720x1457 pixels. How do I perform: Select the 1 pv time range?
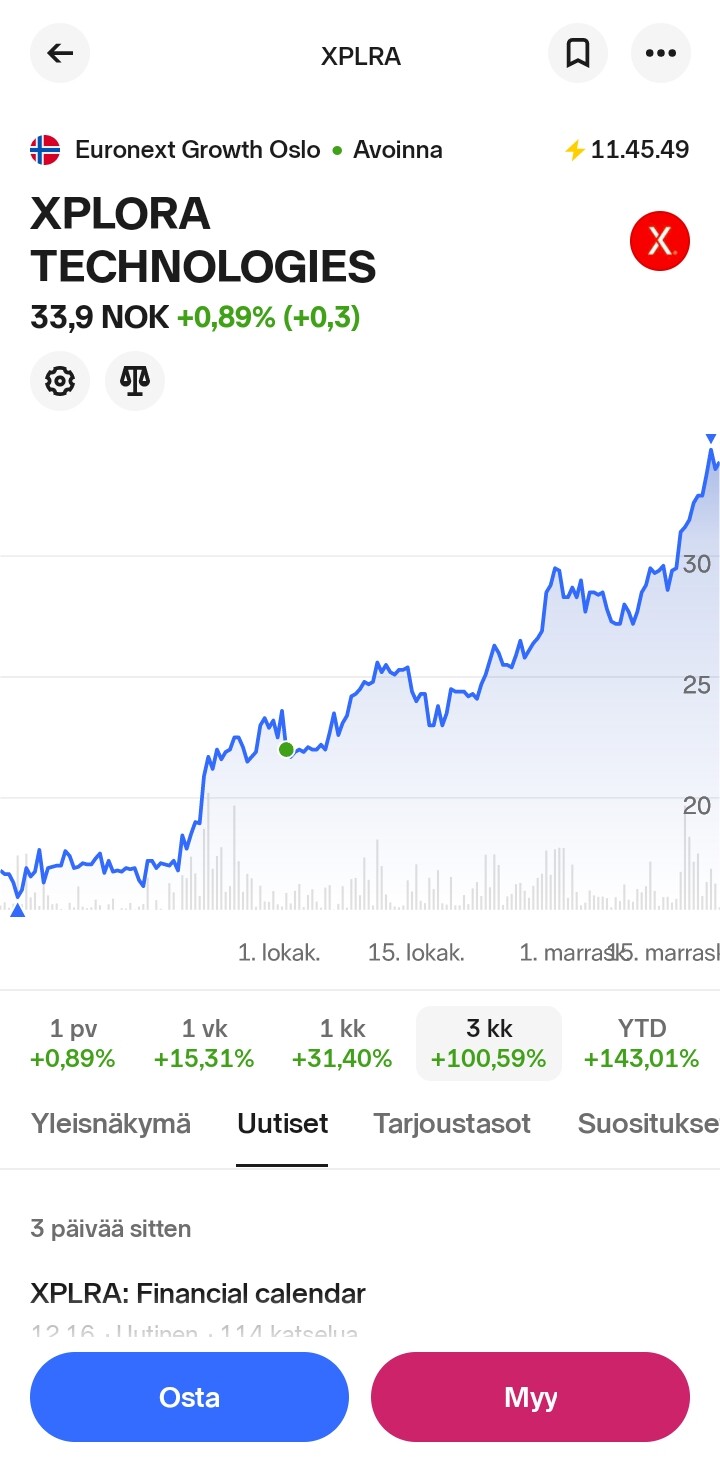point(73,1043)
